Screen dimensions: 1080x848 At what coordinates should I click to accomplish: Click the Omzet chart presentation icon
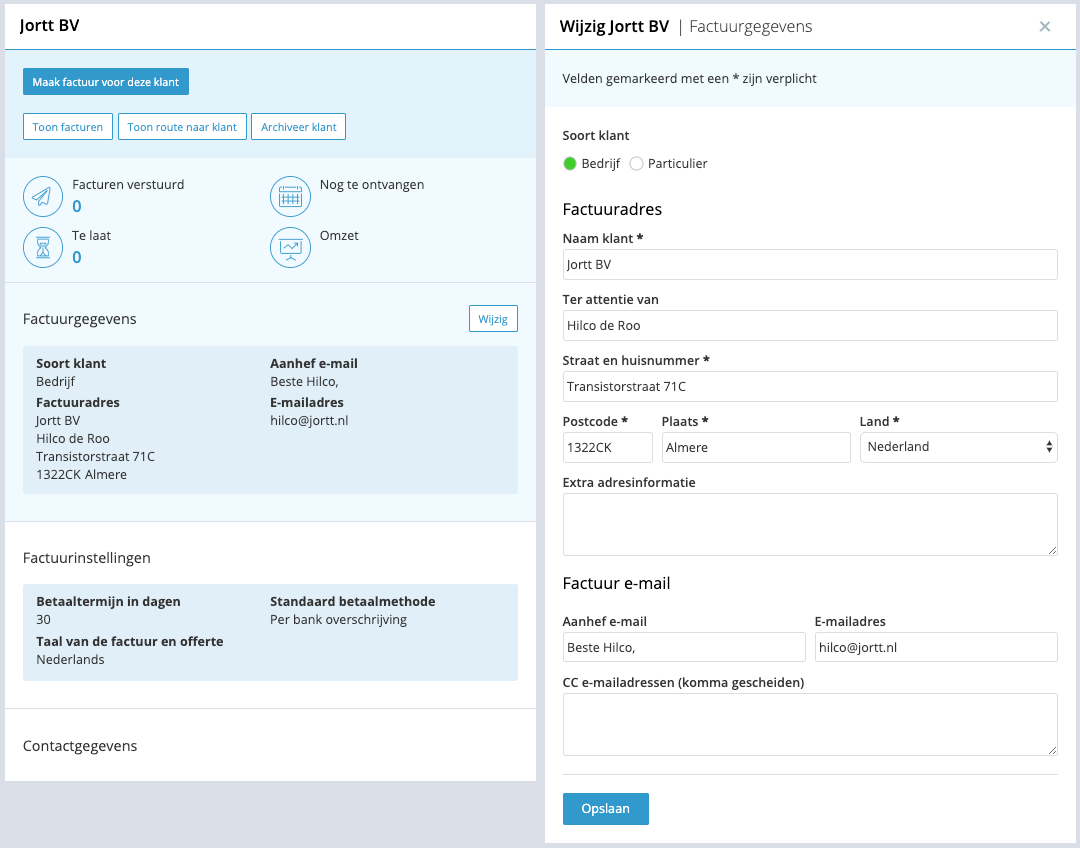(290, 247)
